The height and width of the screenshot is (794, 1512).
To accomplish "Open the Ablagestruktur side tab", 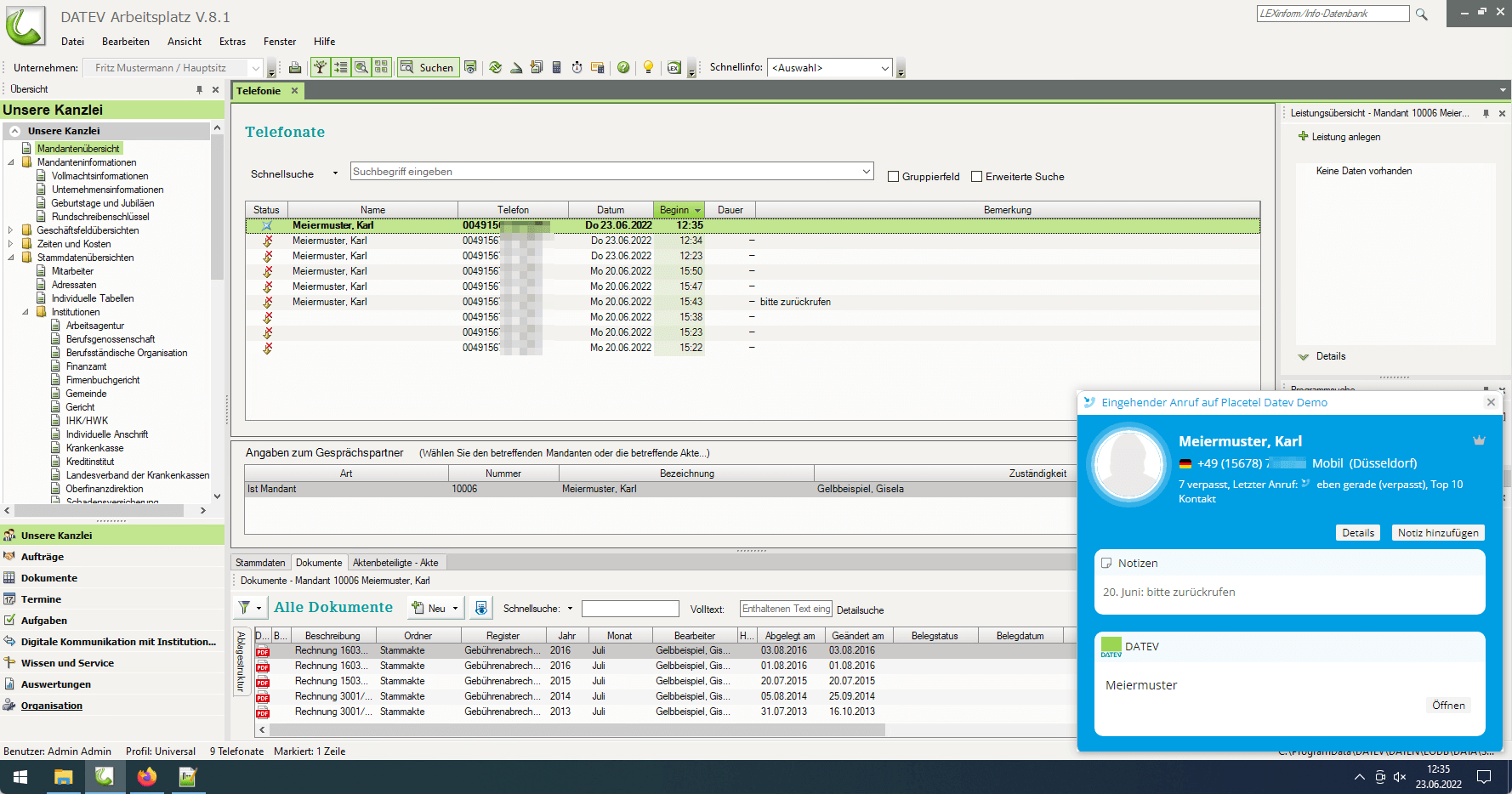I will [241, 662].
